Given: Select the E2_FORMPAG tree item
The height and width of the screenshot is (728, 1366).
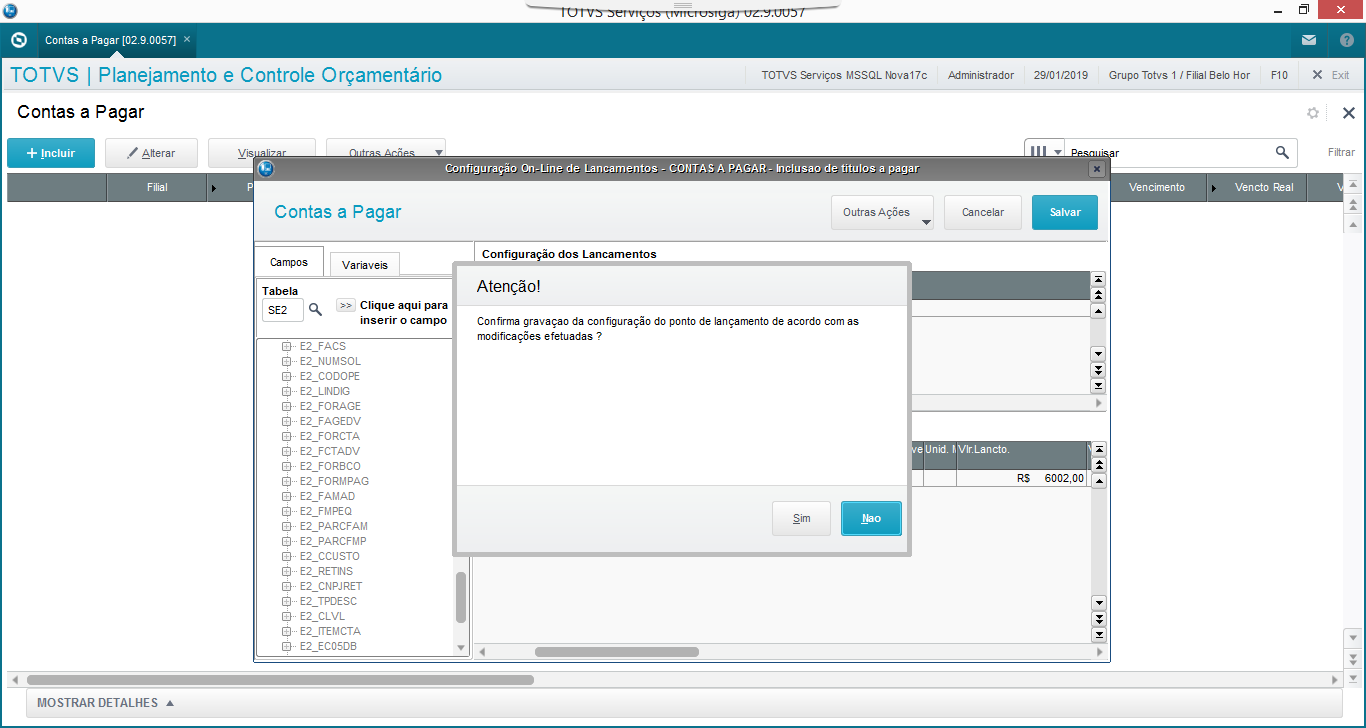Looking at the screenshot, I should click(334, 481).
